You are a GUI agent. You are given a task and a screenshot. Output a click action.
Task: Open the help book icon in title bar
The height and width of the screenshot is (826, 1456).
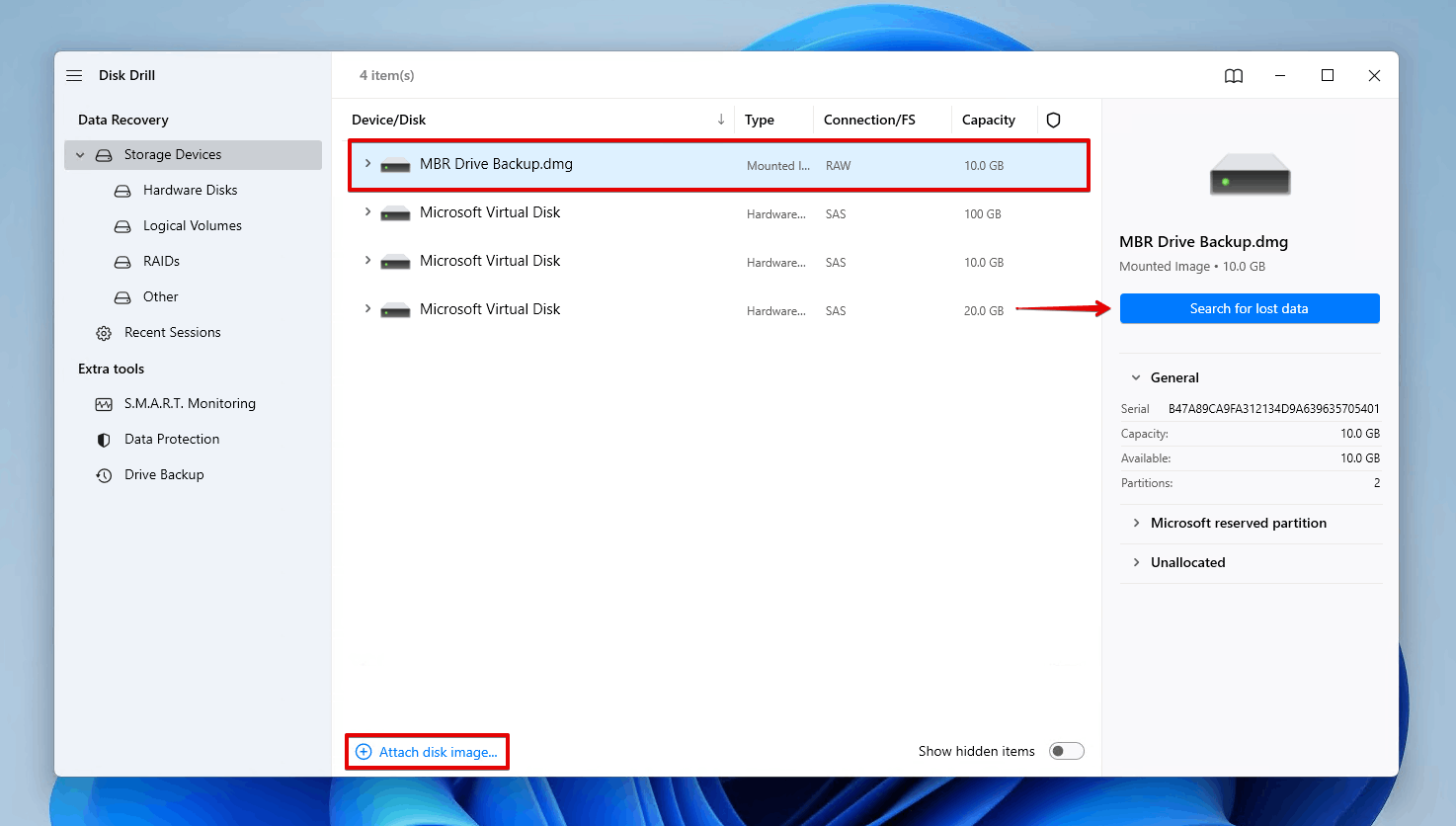click(1234, 76)
